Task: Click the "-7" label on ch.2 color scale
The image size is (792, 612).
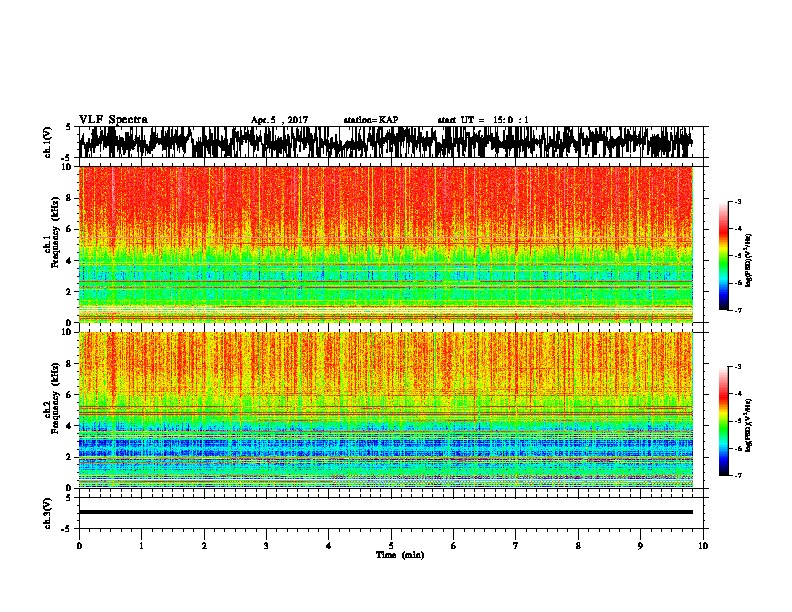Action: (738, 476)
